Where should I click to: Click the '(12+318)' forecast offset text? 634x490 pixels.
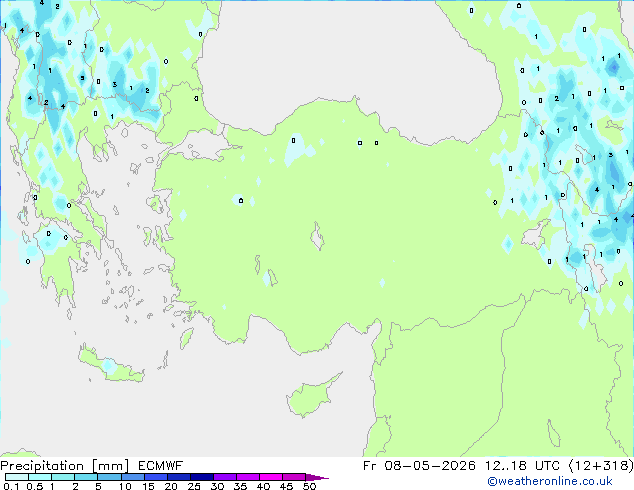601,466
